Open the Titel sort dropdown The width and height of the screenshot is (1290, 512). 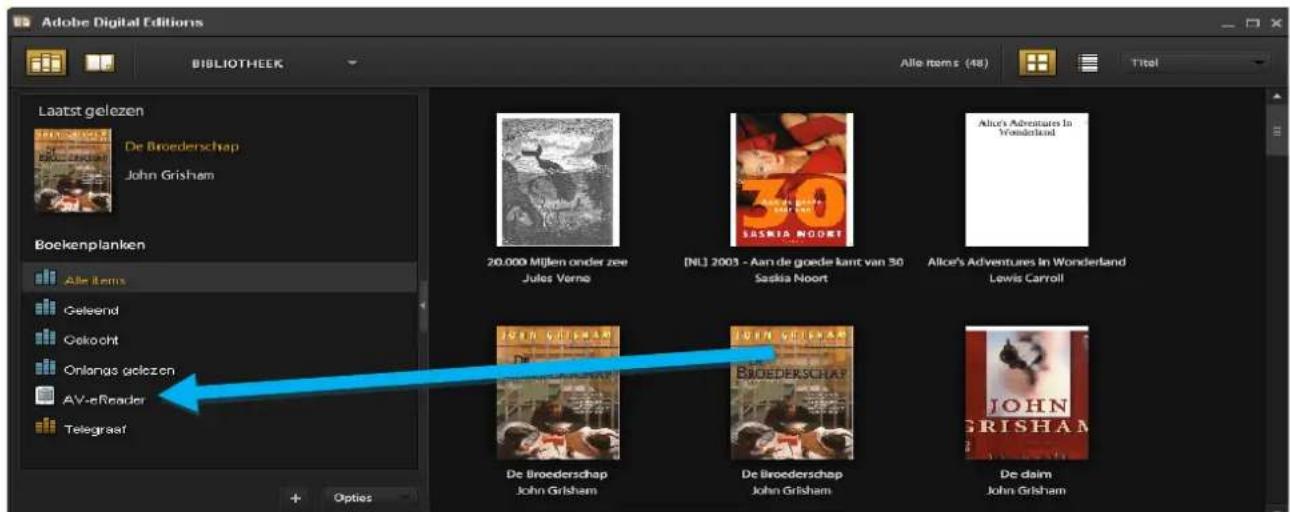click(x=1195, y=63)
